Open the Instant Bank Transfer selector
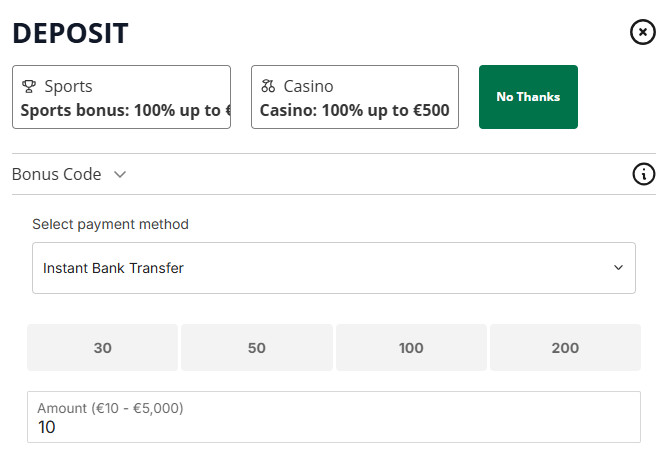Screen dimensions: 669x461 pyautogui.click(x=333, y=268)
